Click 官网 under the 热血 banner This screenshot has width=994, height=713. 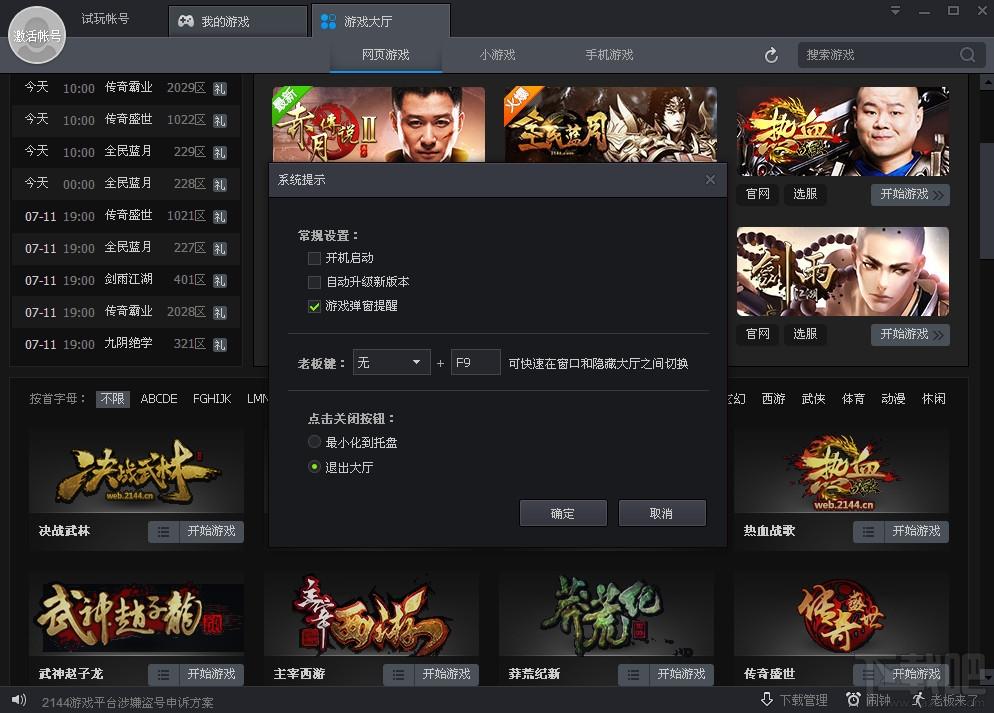(758, 194)
